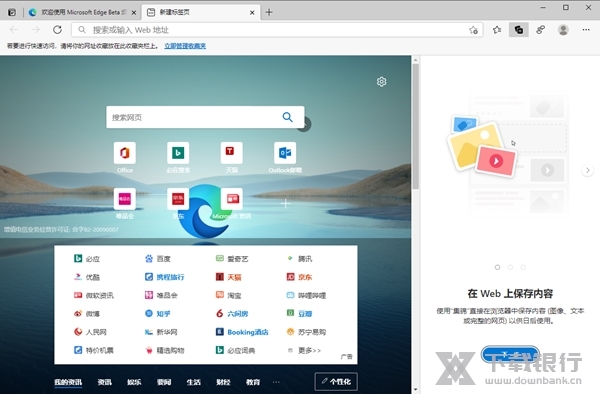Viewport: 600px width, 394px height.
Task: Select the second Collections carousel dot
Action: pos(510,267)
